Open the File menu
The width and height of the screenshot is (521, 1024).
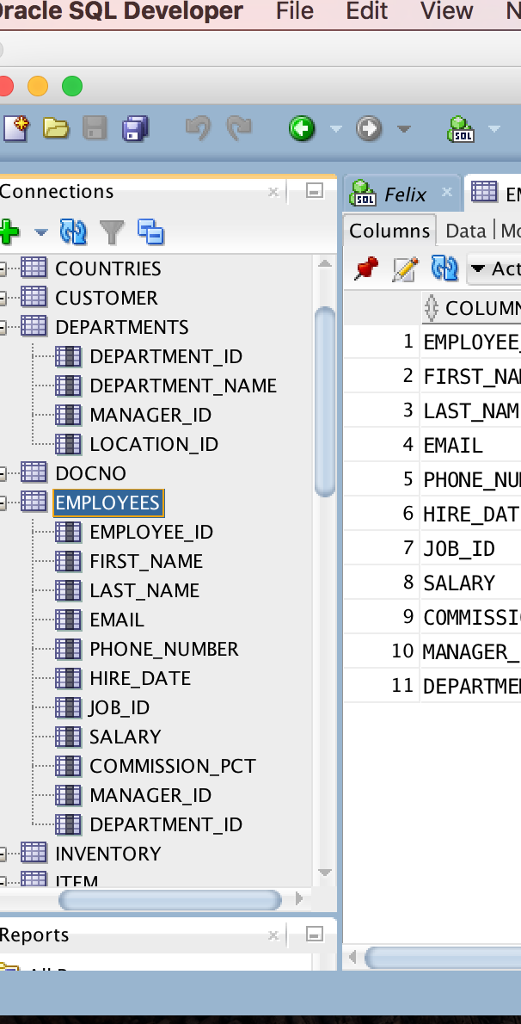tap(294, 10)
